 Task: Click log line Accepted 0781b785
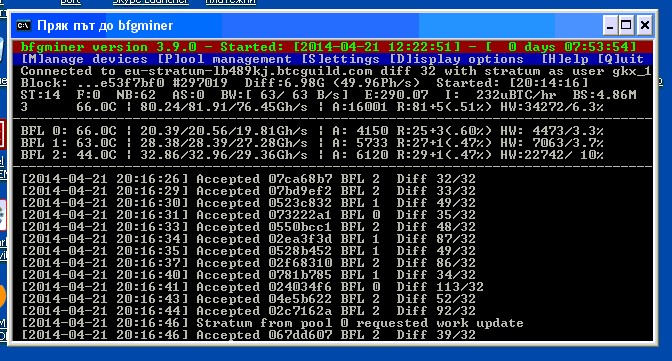point(249,275)
